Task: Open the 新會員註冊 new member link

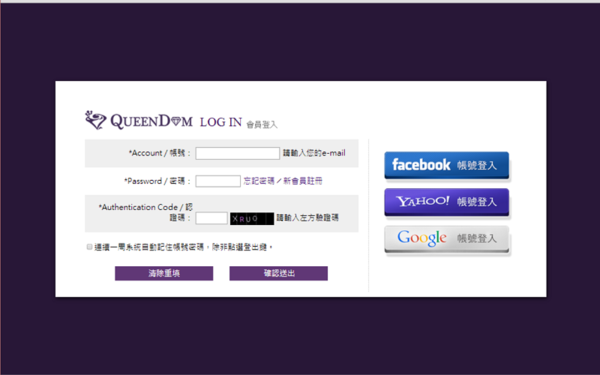Action: pos(303,181)
